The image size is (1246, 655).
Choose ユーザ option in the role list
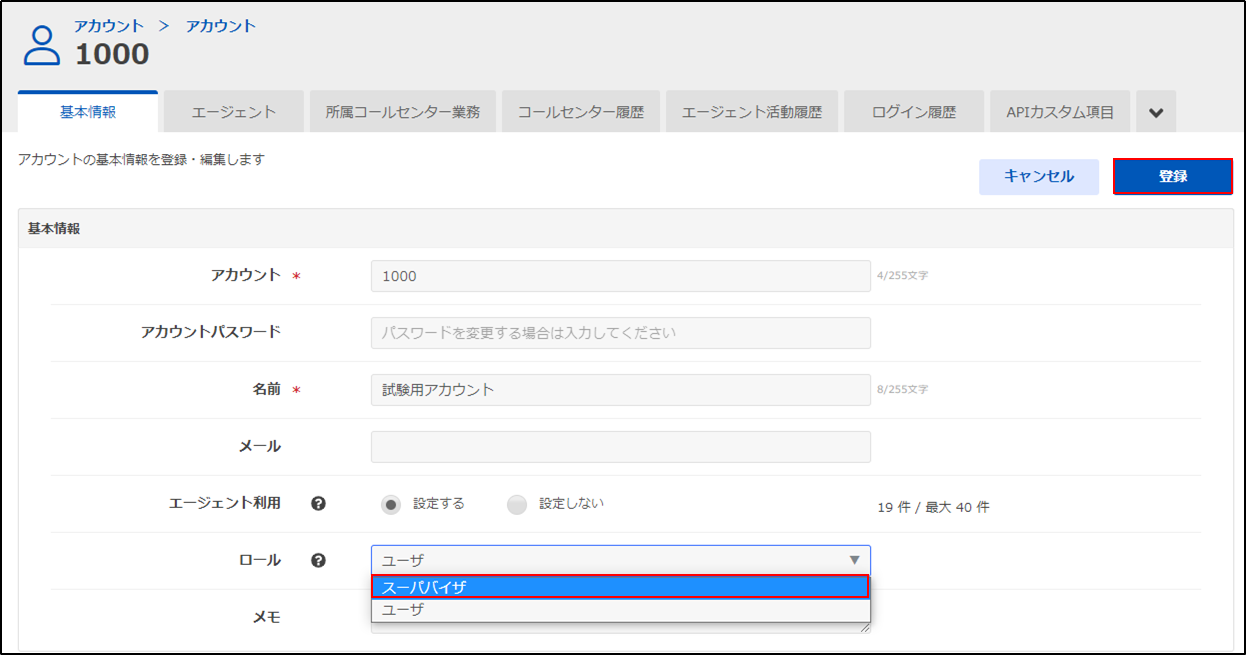coord(620,609)
